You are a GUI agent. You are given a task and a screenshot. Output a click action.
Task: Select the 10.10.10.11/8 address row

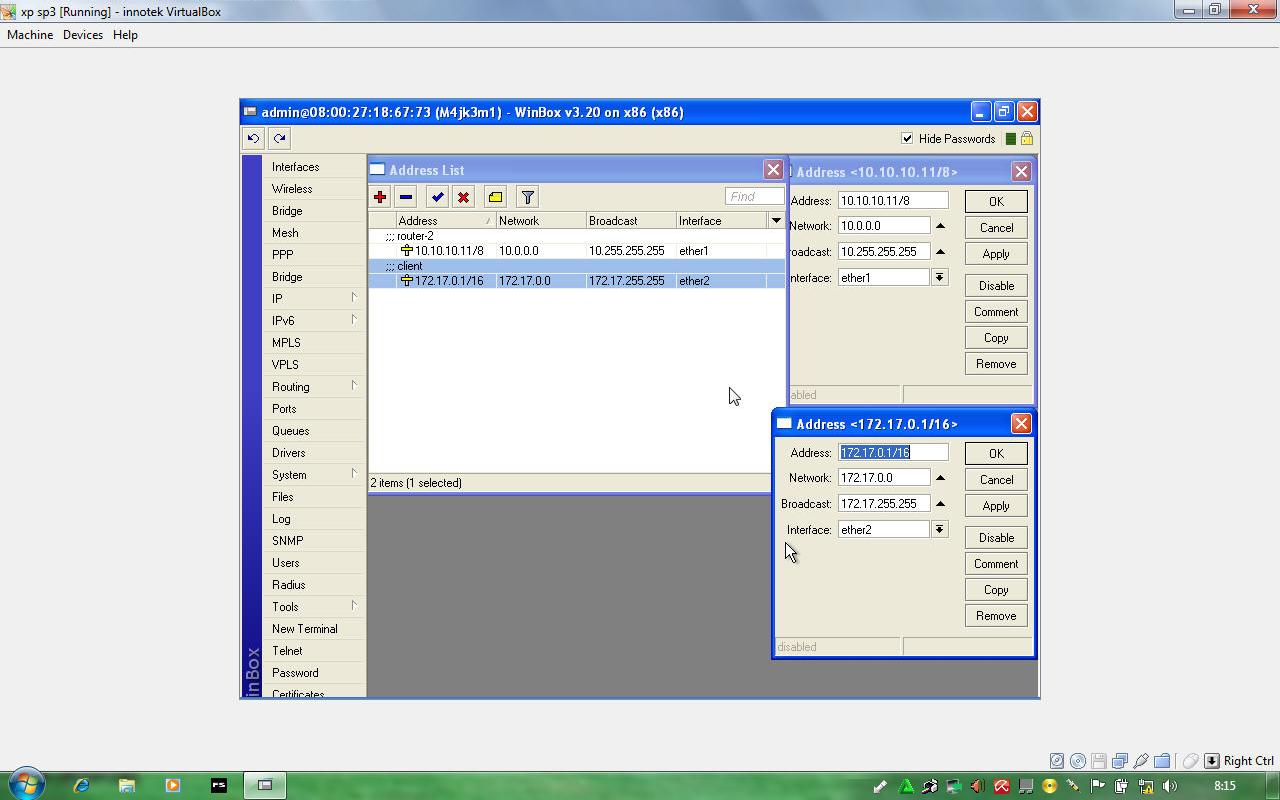(577, 251)
